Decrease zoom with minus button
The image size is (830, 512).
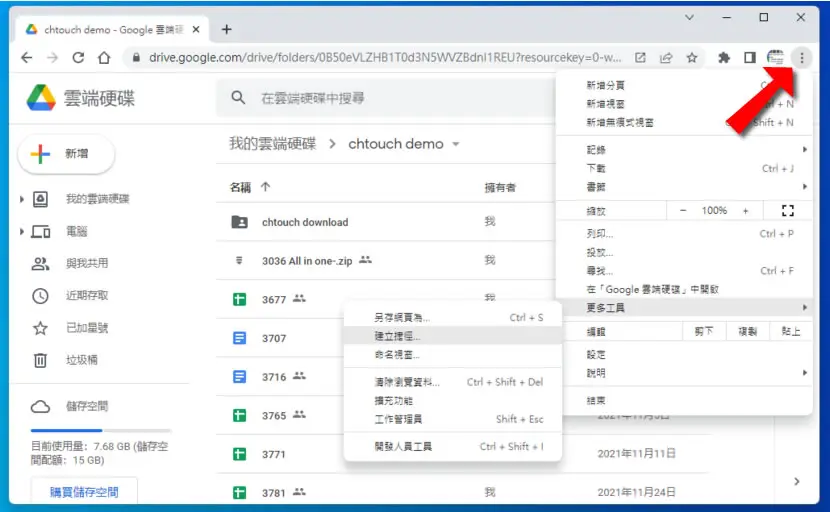click(683, 211)
